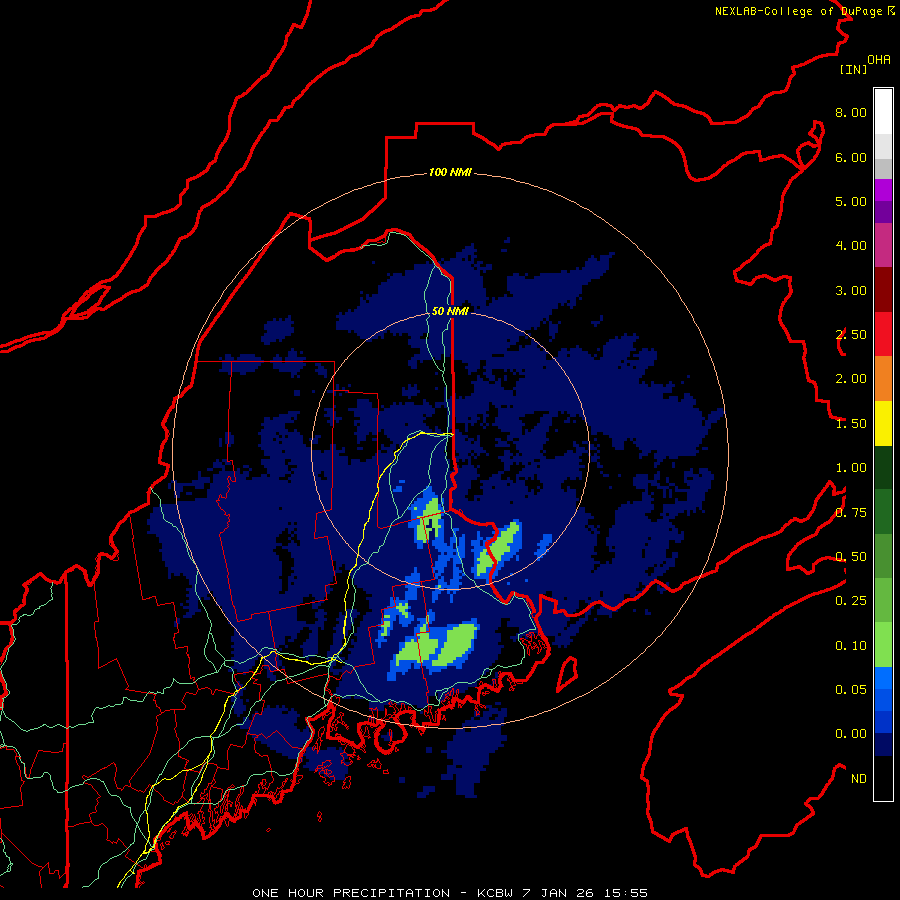Click the ONE HOUR PRECIPITATION title text
Image resolution: width=900 pixels, height=900 pixels.
coord(351,893)
